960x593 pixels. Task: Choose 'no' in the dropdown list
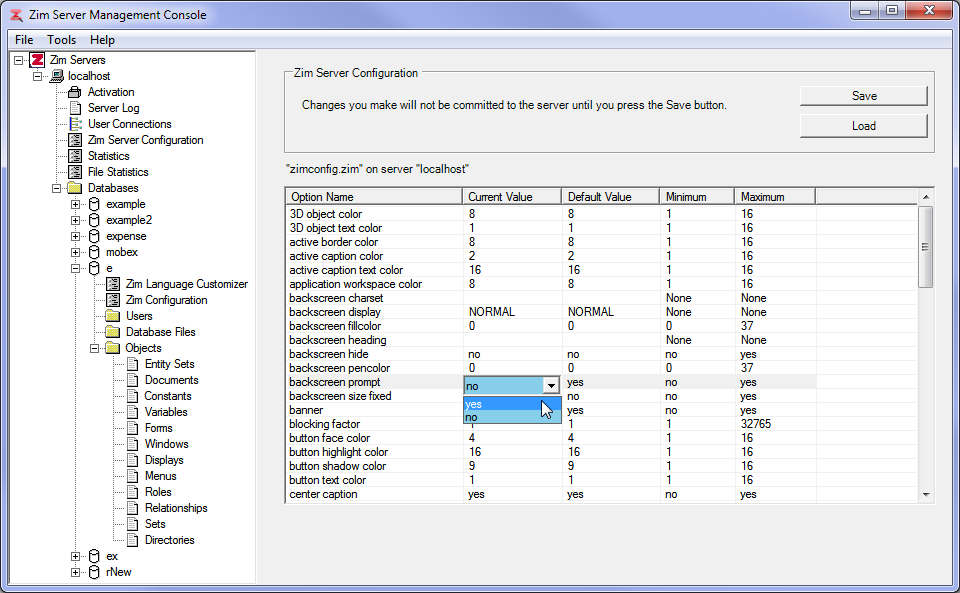coord(512,417)
